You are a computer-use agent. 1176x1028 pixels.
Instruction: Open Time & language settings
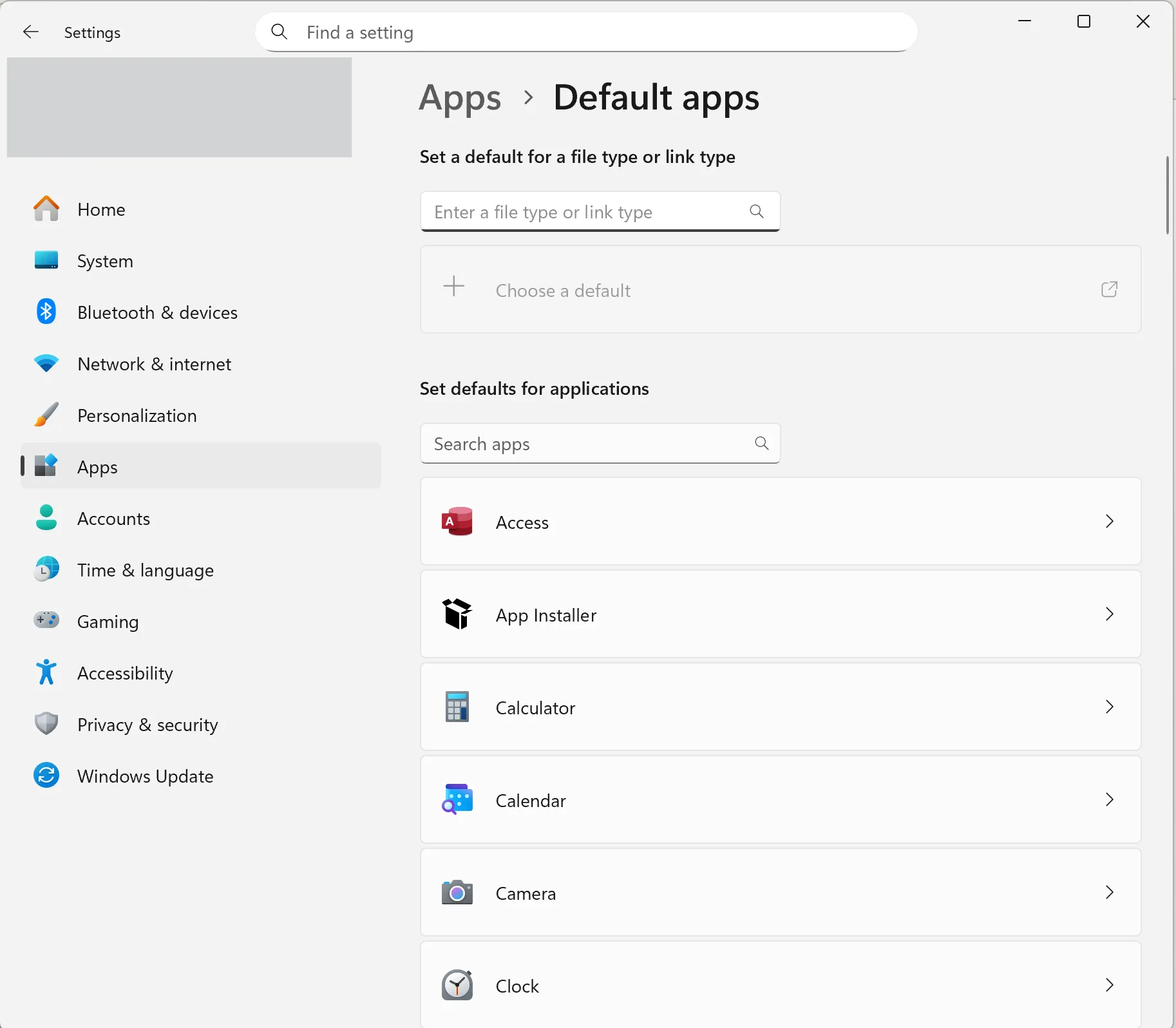click(201, 569)
